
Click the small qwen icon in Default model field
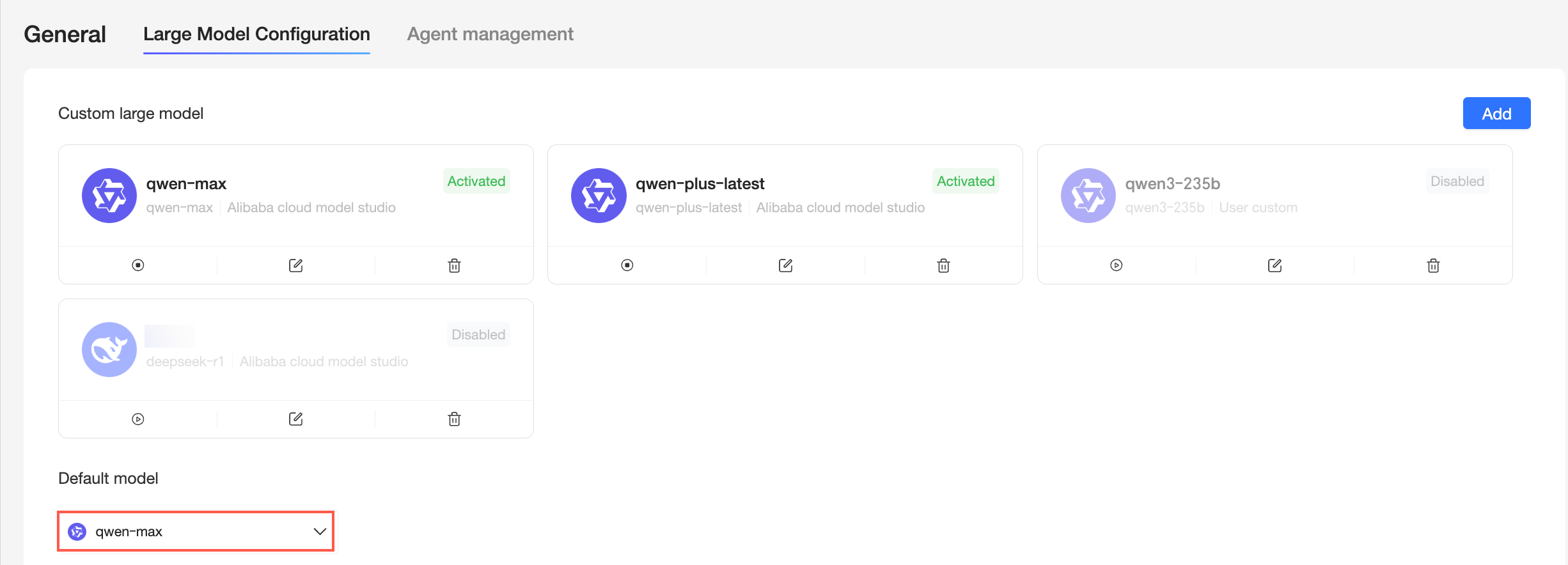77,531
